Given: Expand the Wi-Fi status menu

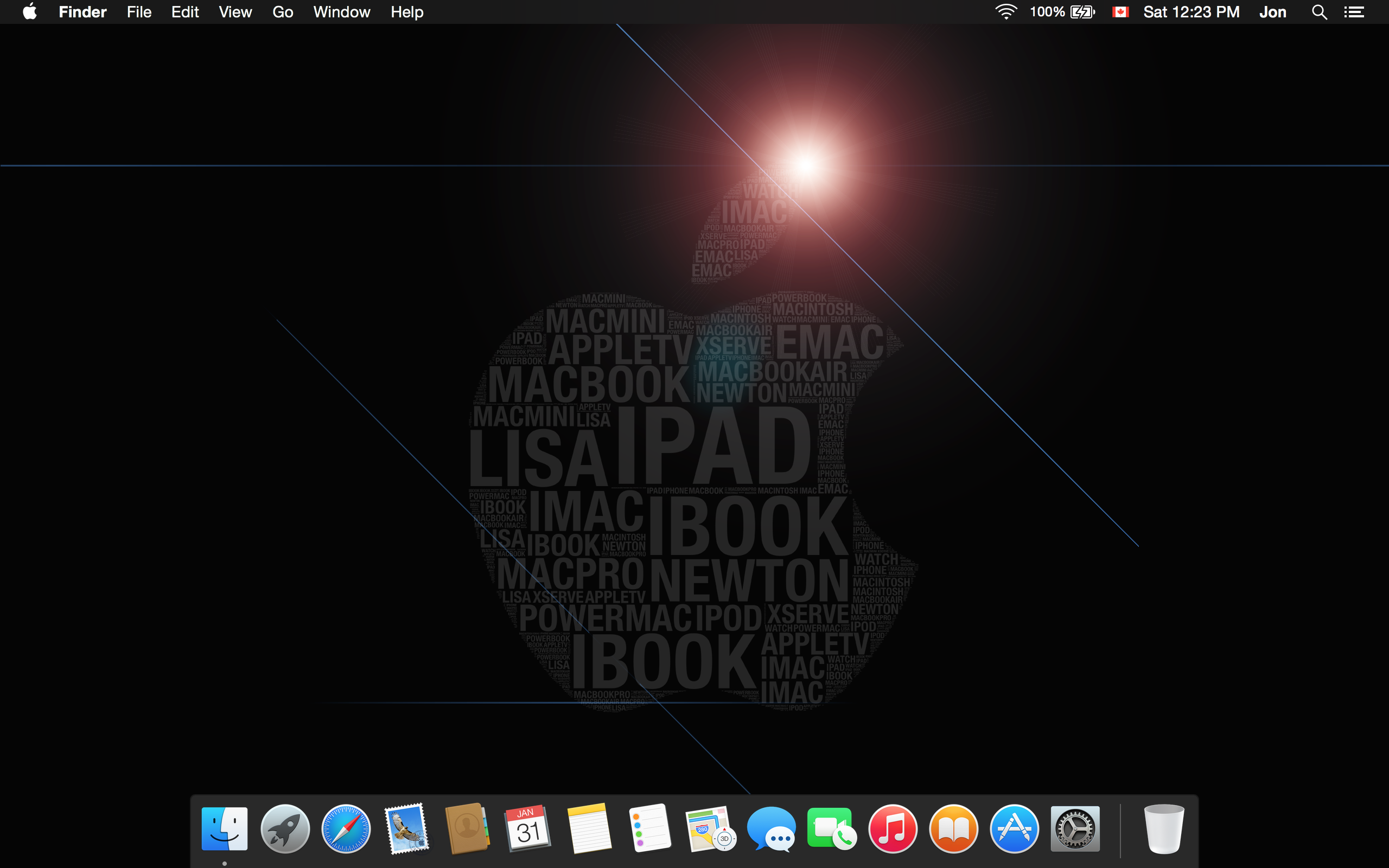Looking at the screenshot, I should pyautogui.click(x=1005, y=12).
